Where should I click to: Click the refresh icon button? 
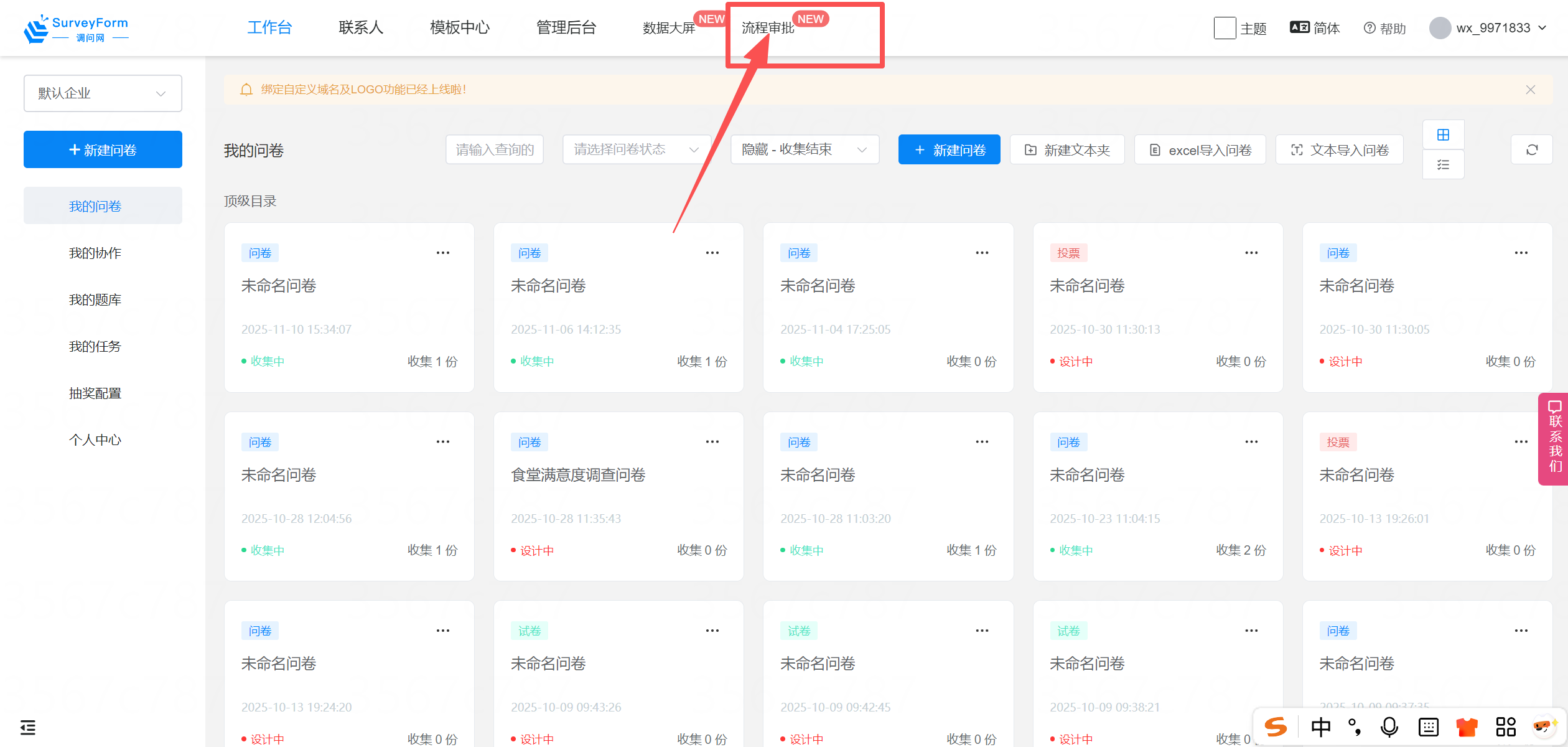click(x=1531, y=150)
